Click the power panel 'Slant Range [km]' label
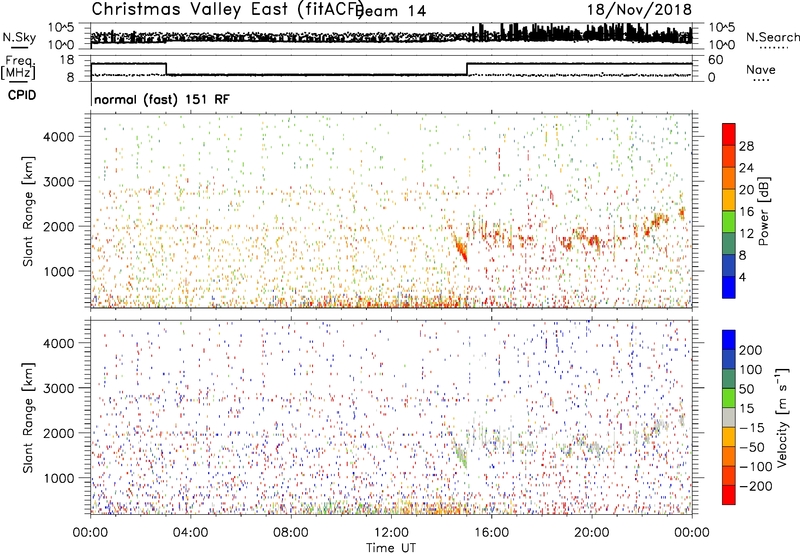Viewport: 800px width, 554px height. pos(28,211)
